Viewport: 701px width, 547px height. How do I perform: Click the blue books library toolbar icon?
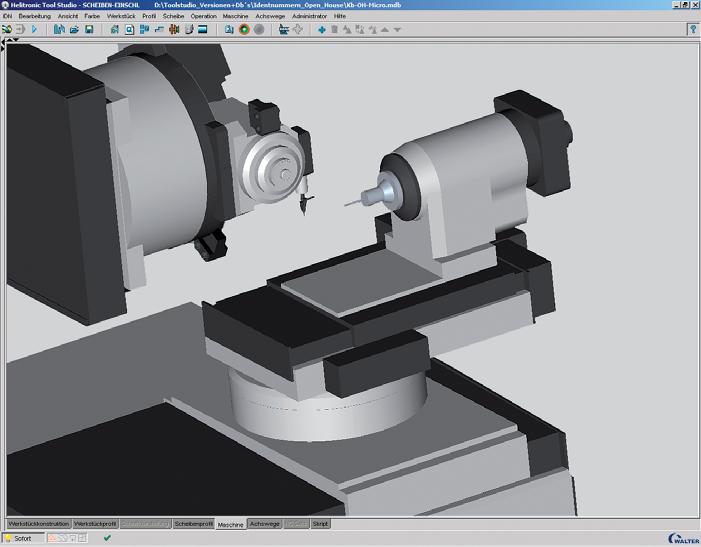[59, 29]
